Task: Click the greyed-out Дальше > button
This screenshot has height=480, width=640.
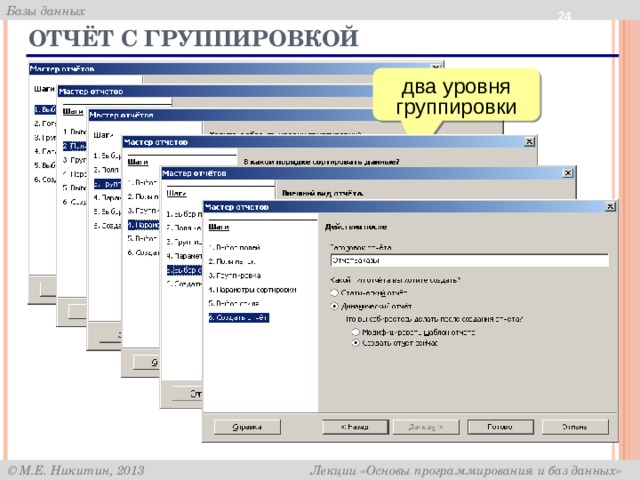Action: click(426, 427)
